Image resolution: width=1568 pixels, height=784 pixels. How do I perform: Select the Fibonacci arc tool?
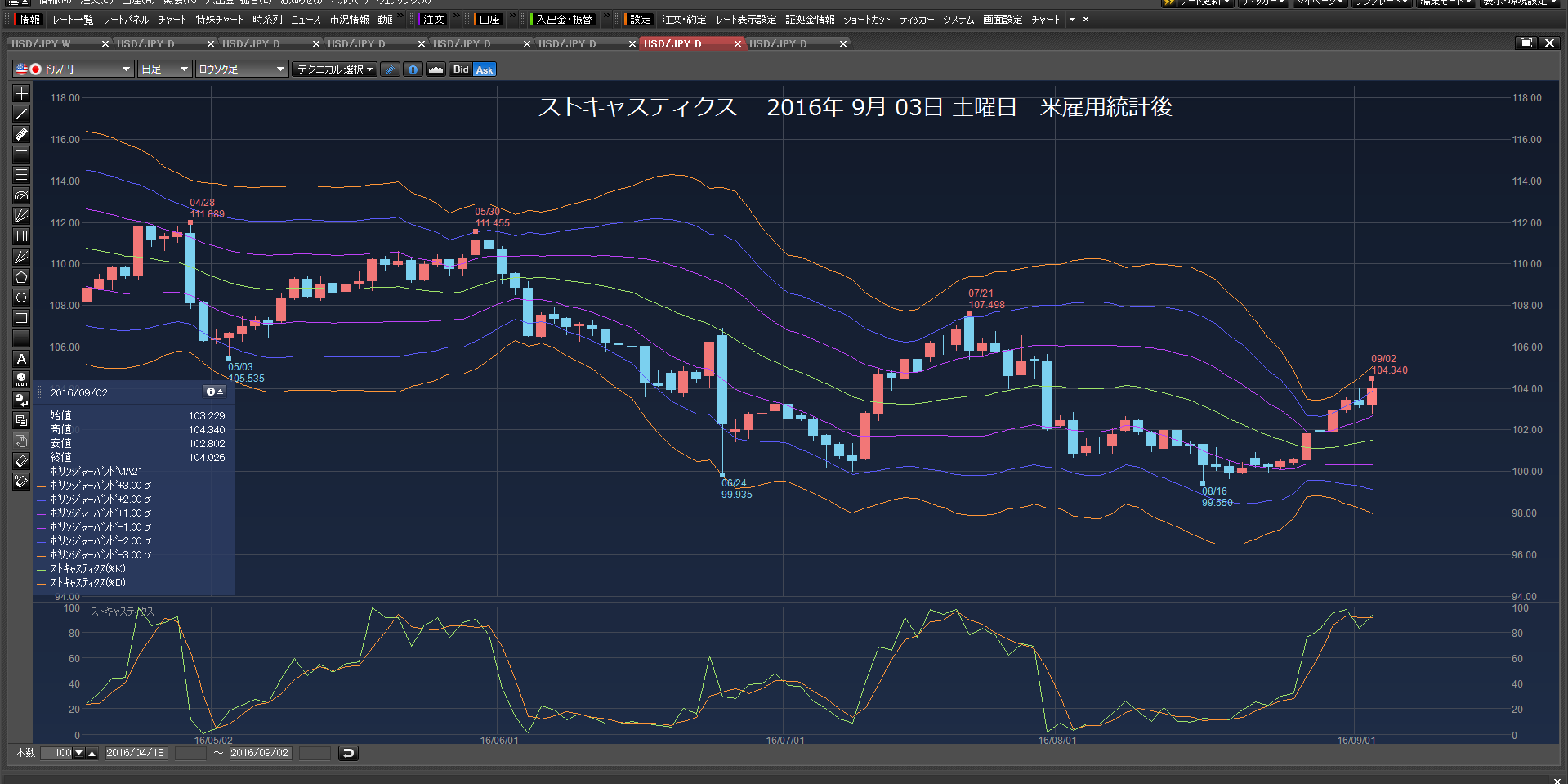coord(21,195)
